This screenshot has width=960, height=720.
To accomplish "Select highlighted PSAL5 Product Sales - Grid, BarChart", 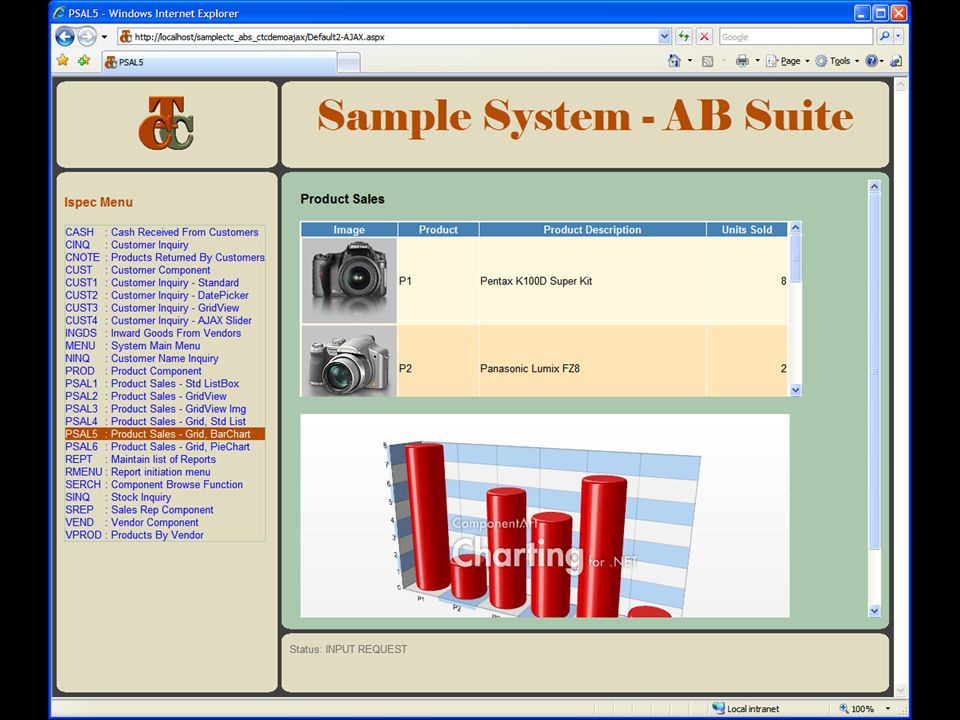I will point(165,434).
